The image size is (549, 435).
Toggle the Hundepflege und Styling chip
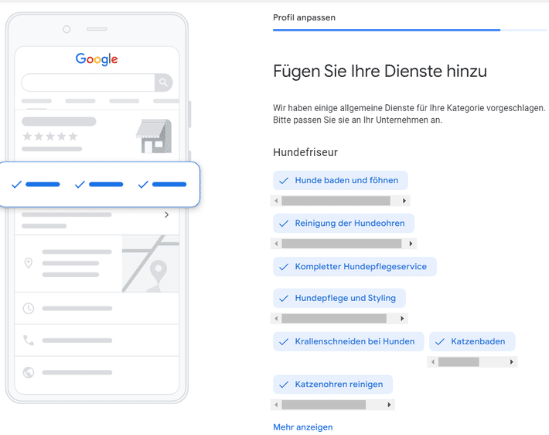tap(339, 298)
